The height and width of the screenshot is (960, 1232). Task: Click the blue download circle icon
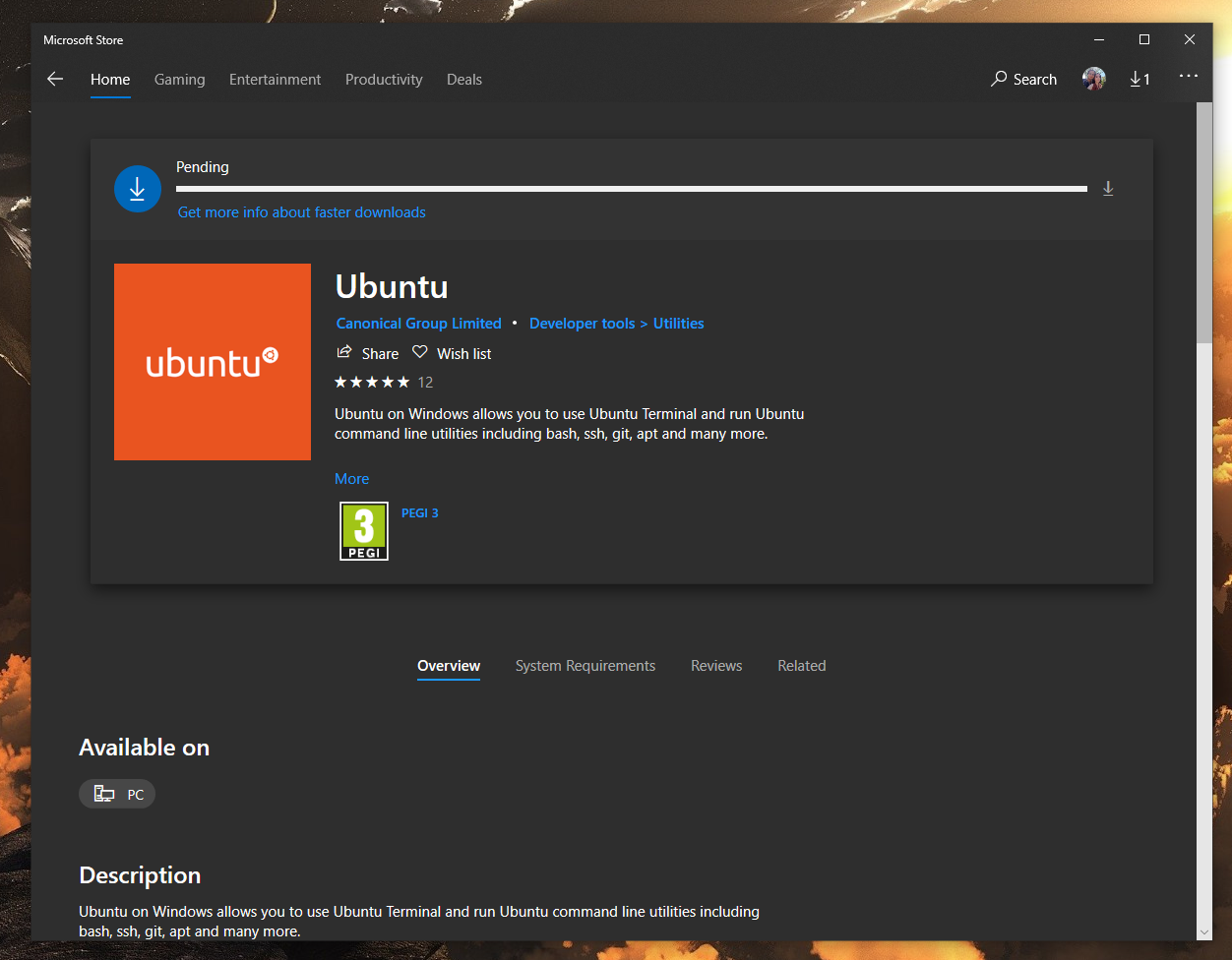pos(138,189)
